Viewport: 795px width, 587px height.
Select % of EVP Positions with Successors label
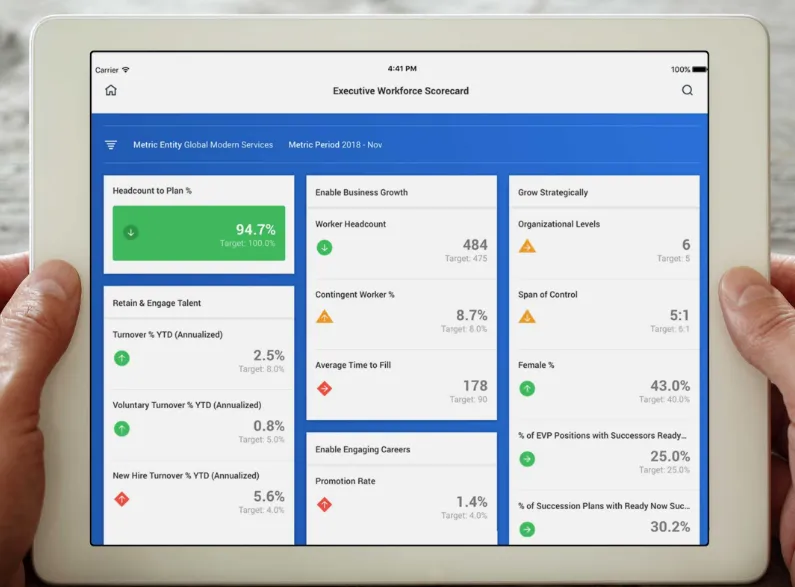(602, 435)
